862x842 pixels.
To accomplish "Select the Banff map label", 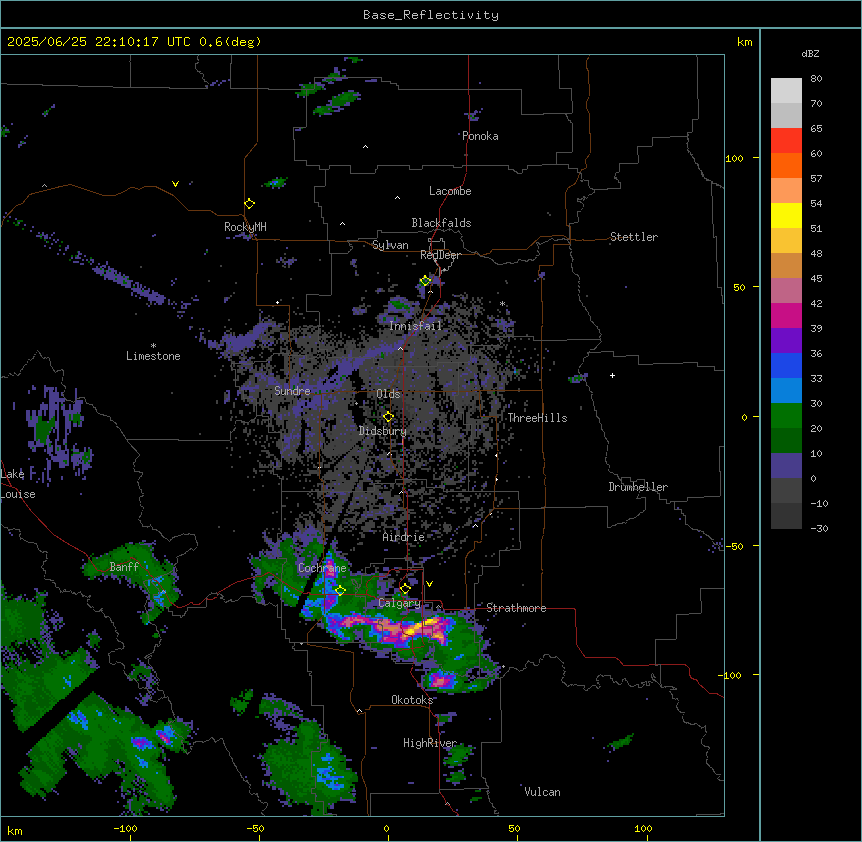I will (124, 567).
